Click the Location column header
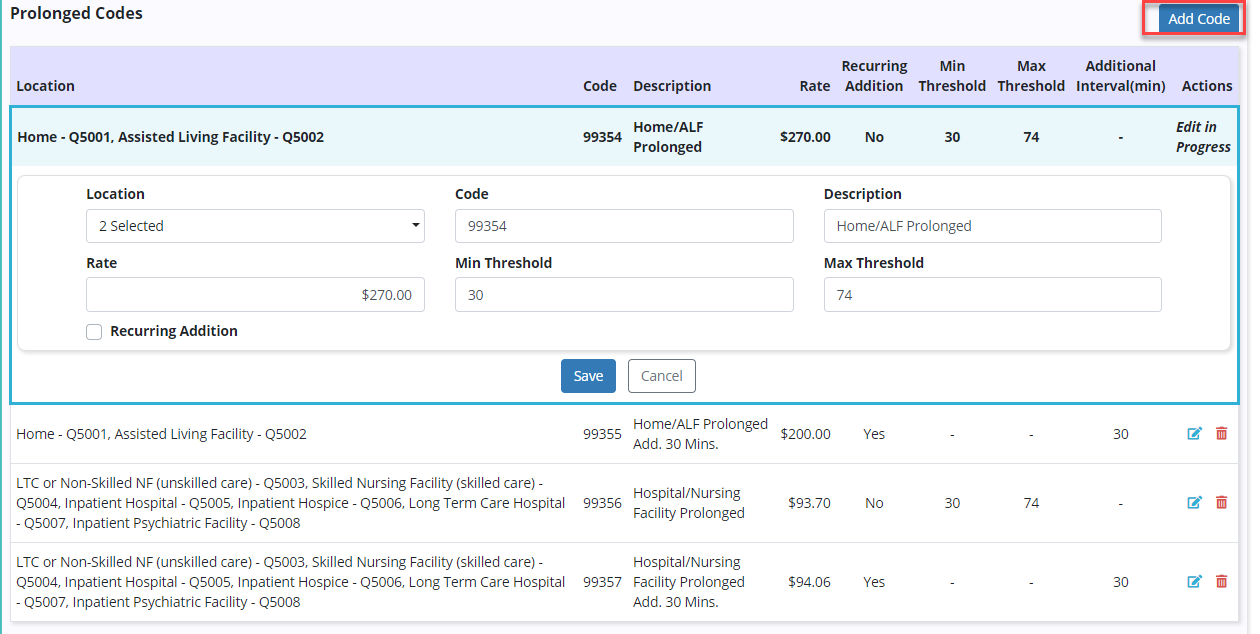 (x=46, y=86)
